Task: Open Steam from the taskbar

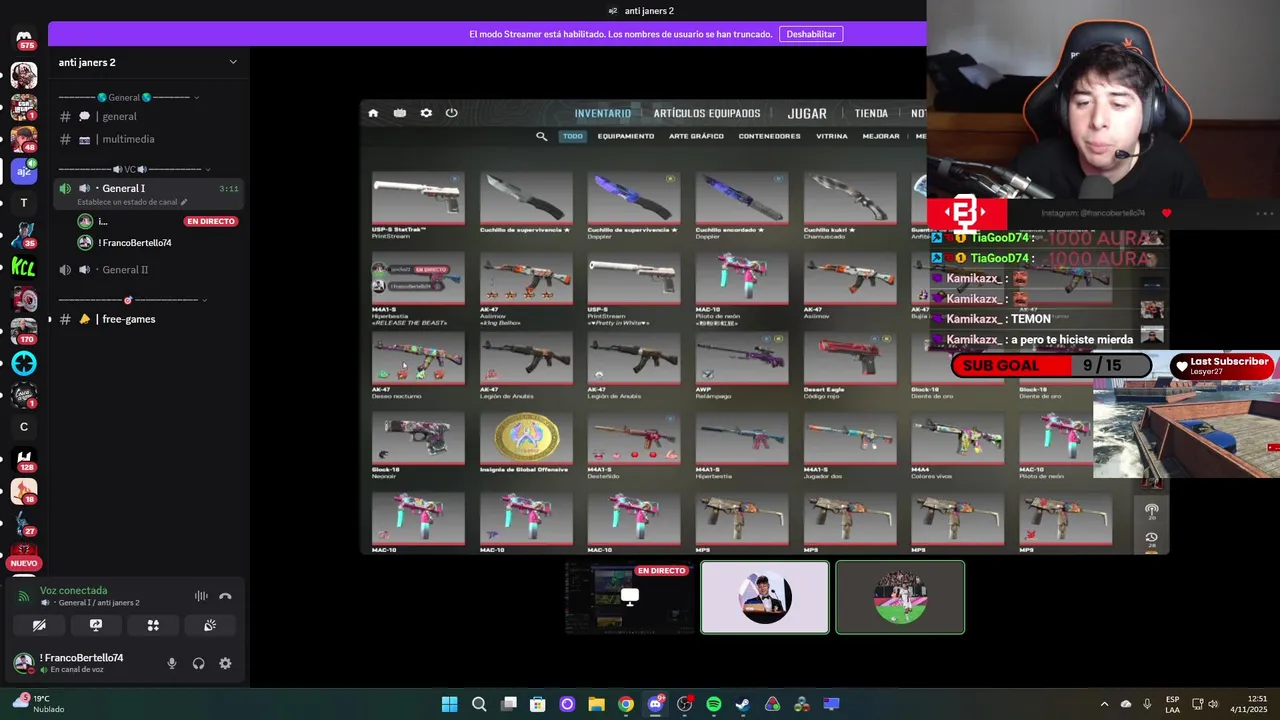Action: coord(743,704)
